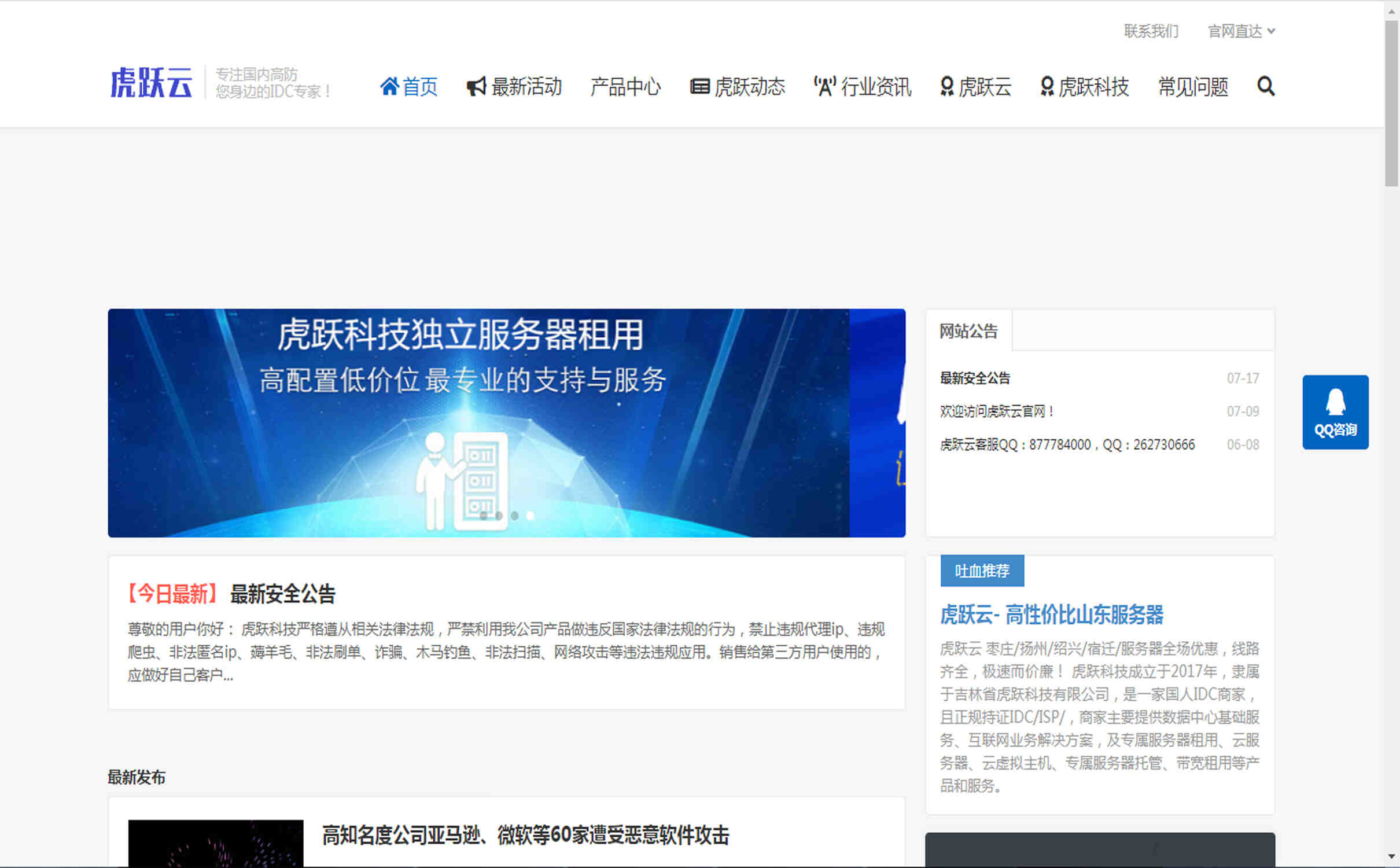Click the megaphone icon next to 最新活动
1400x868 pixels.
475,86
